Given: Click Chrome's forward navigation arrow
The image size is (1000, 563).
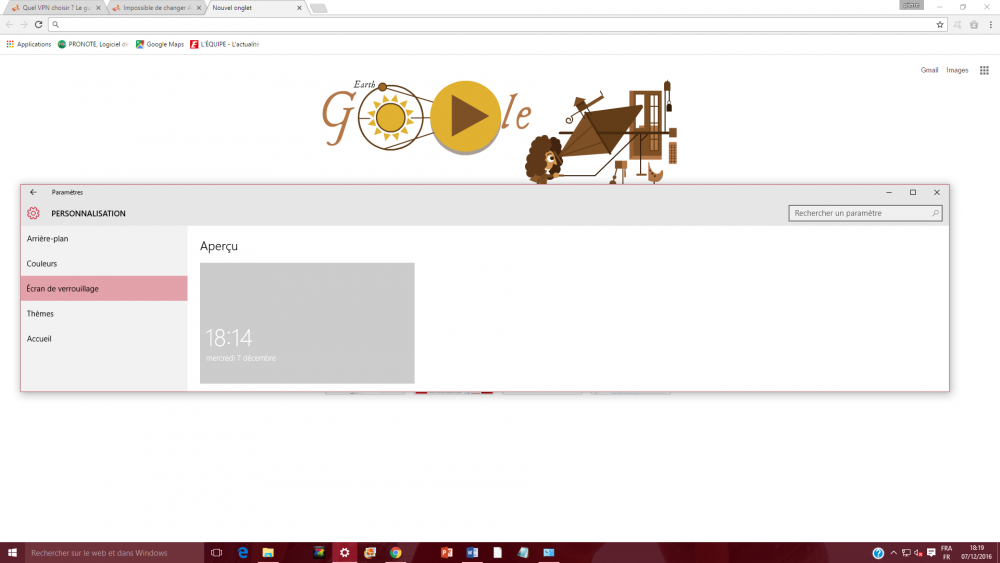Looking at the screenshot, I should 24,24.
